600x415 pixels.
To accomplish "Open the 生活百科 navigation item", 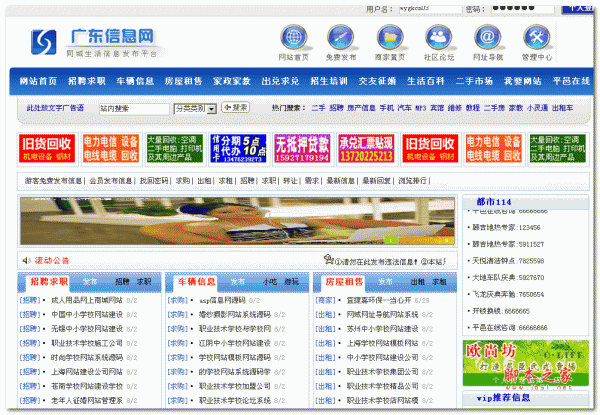I will [x=426, y=81].
